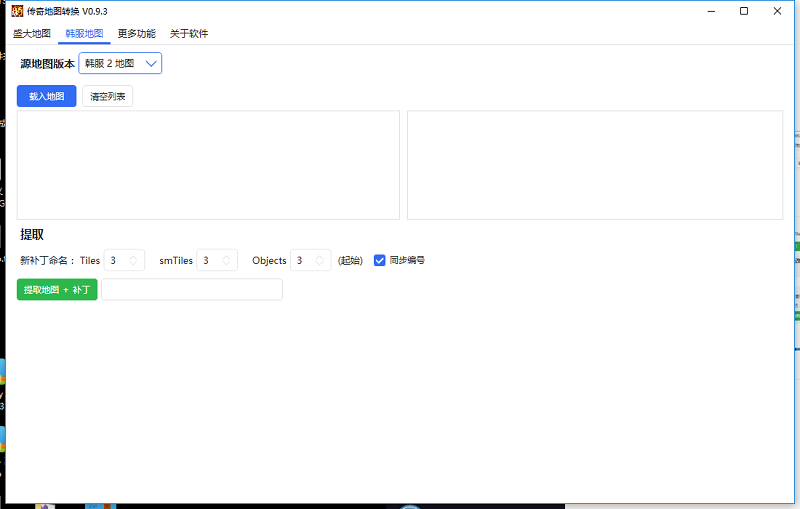Click the right map list box
The width and height of the screenshot is (800, 509).
pos(595,165)
